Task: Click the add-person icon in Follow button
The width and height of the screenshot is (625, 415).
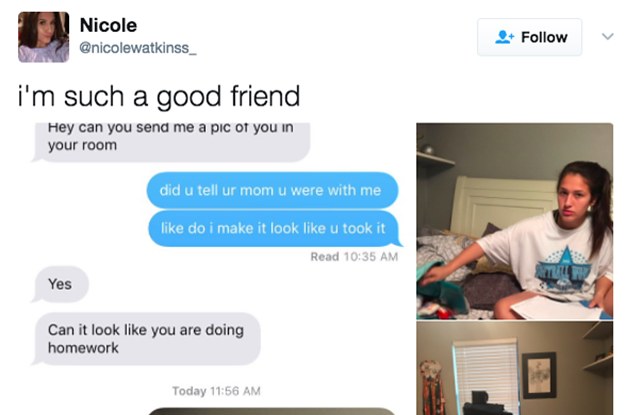Action: [x=504, y=37]
